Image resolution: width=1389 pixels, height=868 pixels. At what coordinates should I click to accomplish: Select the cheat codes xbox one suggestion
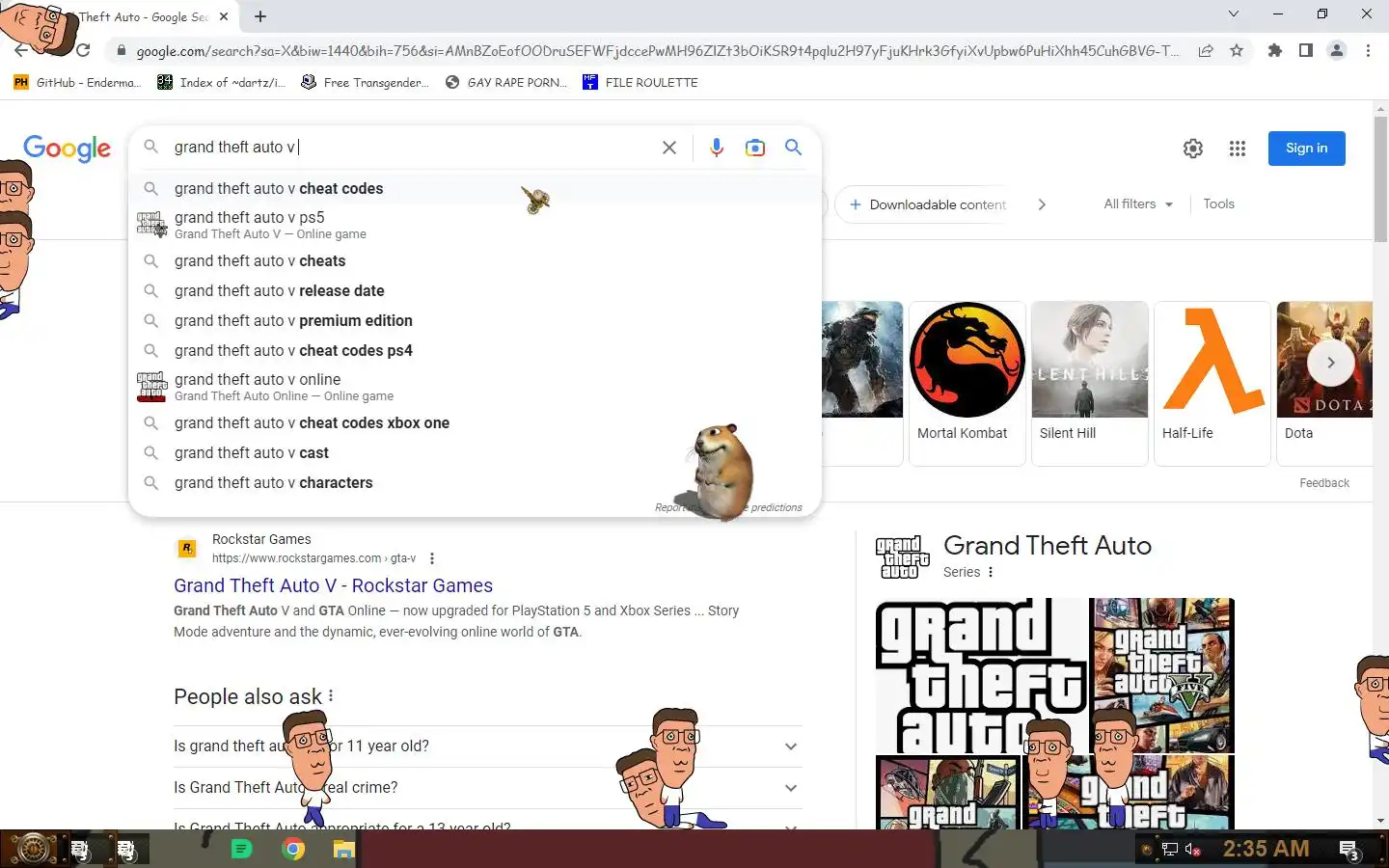(475, 422)
